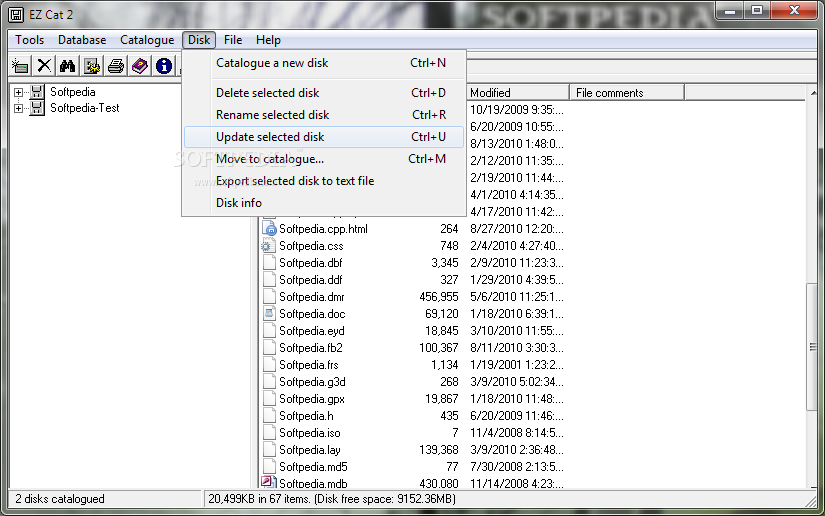Open the Help menu

click(268, 40)
